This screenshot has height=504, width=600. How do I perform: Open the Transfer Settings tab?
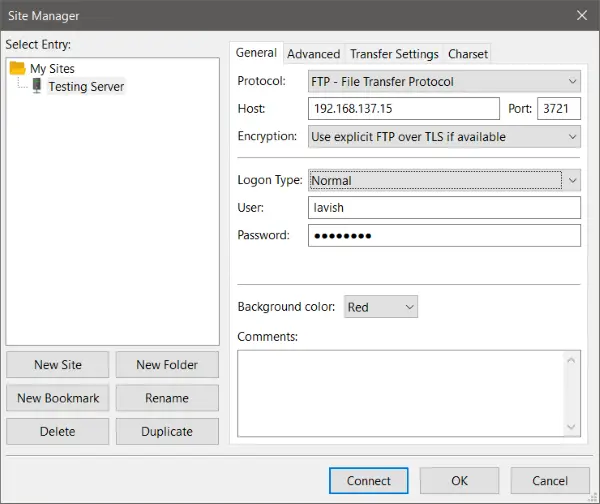(x=394, y=54)
